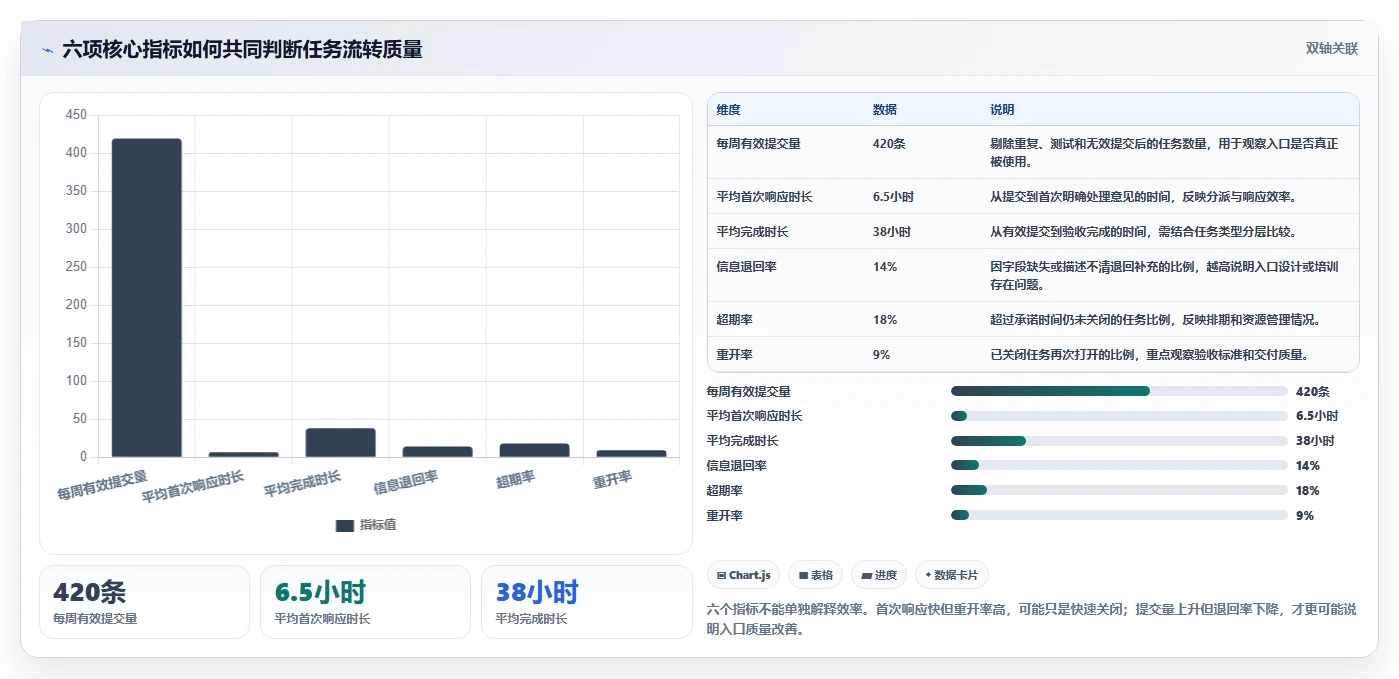Click the Chart.js chip

(x=743, y=575)
